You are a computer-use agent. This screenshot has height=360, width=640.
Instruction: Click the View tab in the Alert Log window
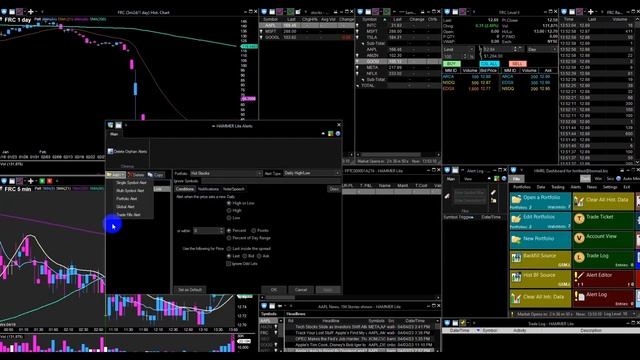tap(468, 179)
